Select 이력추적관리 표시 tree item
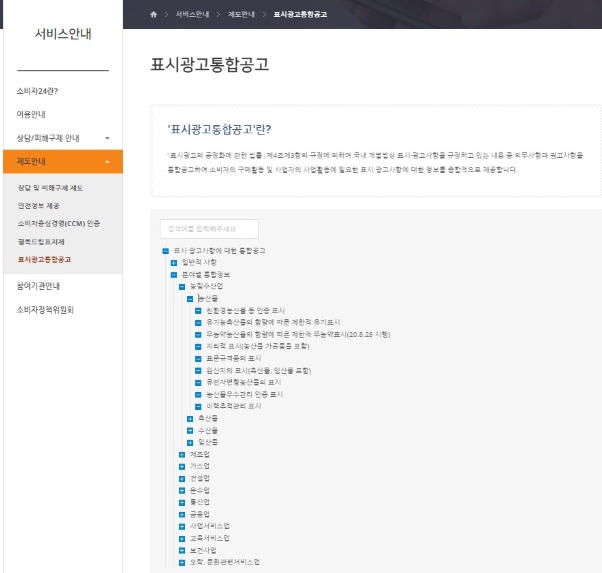 click(233, 406)
